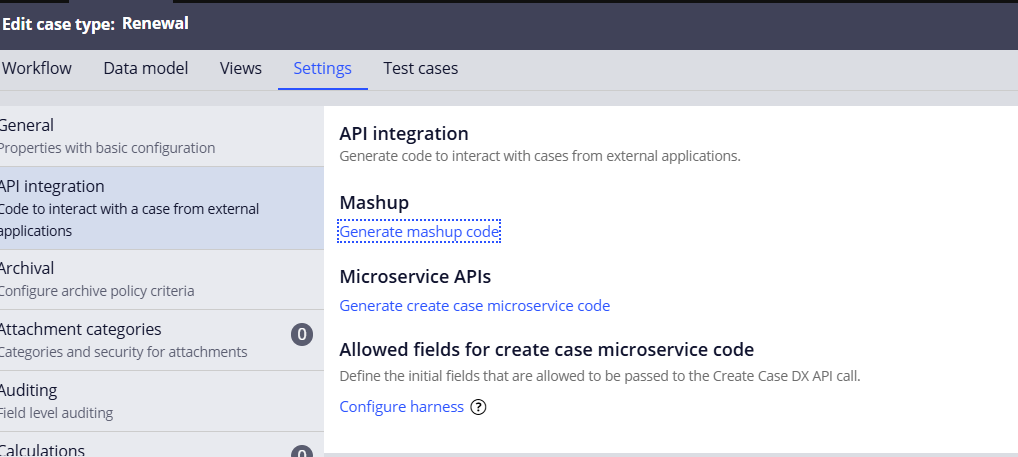Click the Calculations count badge
This screenshot has width=1018, height=457.
tap(302, 453)
